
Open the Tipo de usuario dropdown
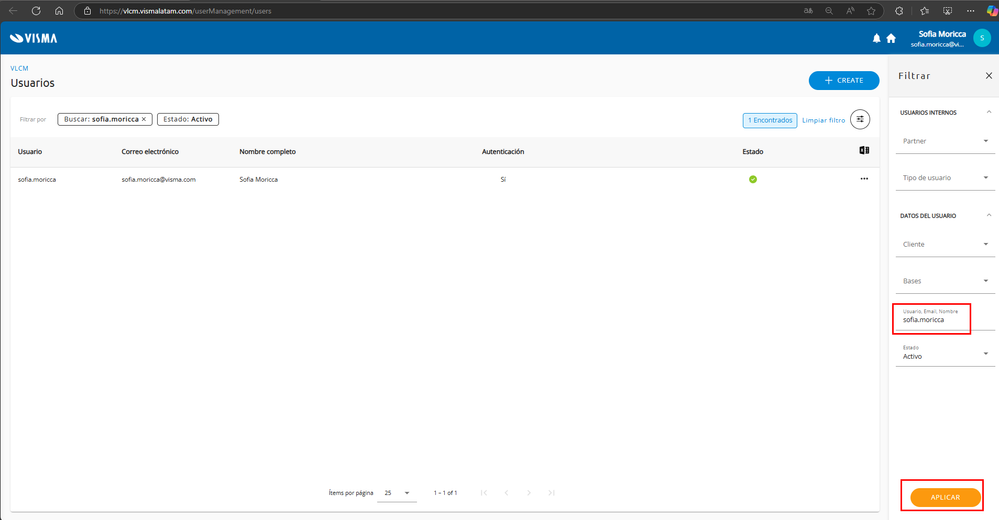(945, 178)
